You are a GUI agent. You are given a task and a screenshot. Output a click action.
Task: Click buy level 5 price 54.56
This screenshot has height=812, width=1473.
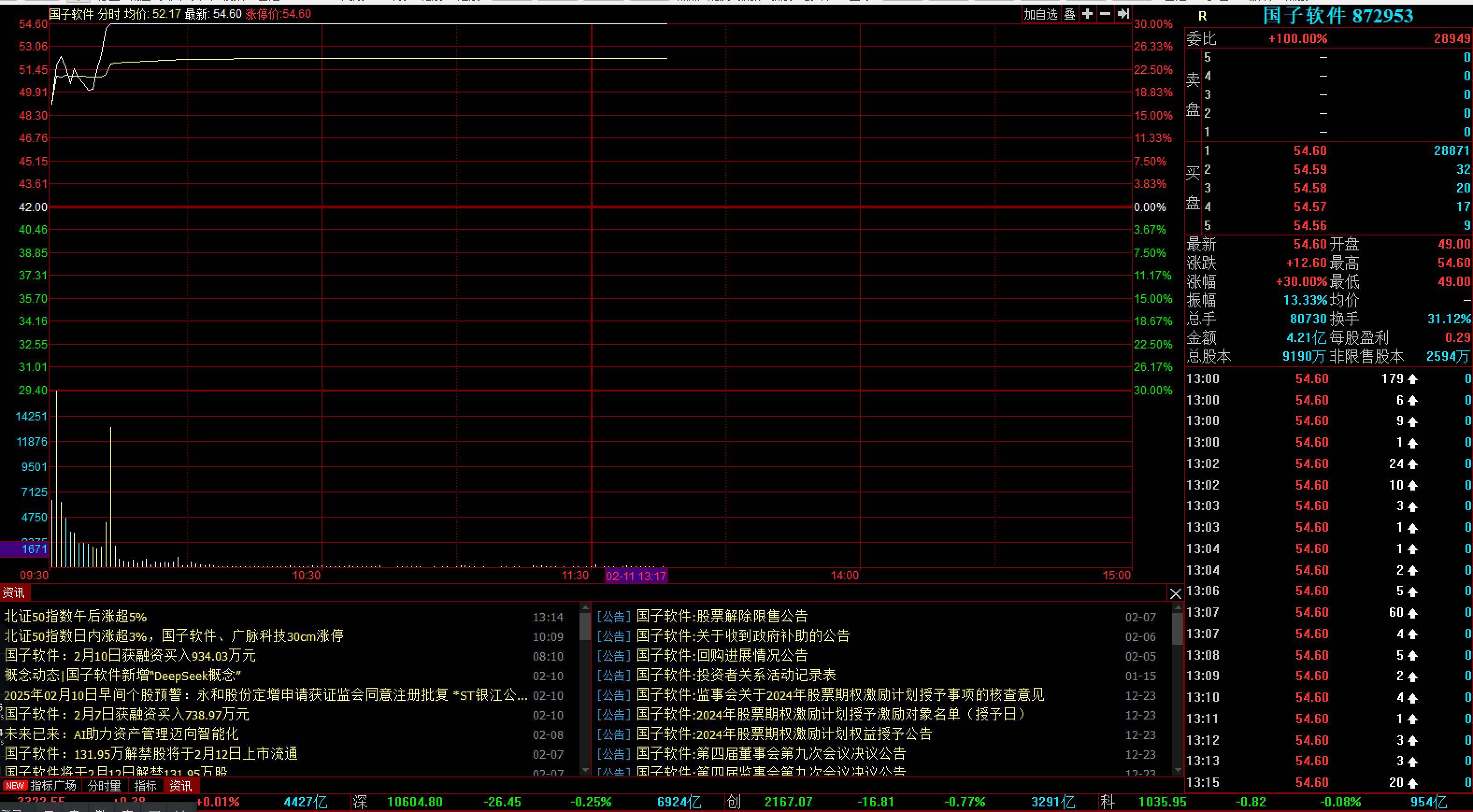coord(1310,225)
